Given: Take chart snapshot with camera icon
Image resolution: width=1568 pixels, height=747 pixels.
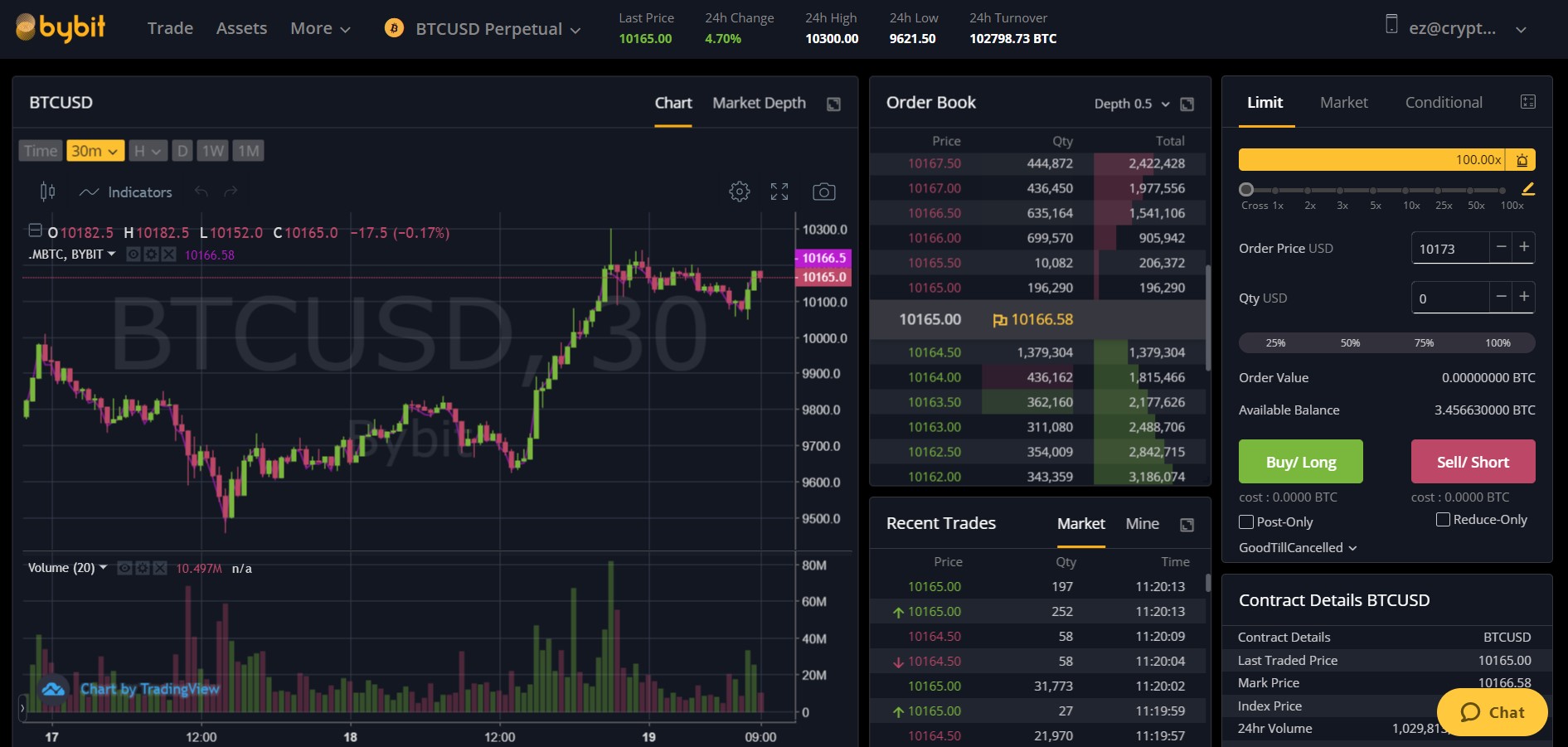Looking at the screenshot, I should [x=823, y=192].
